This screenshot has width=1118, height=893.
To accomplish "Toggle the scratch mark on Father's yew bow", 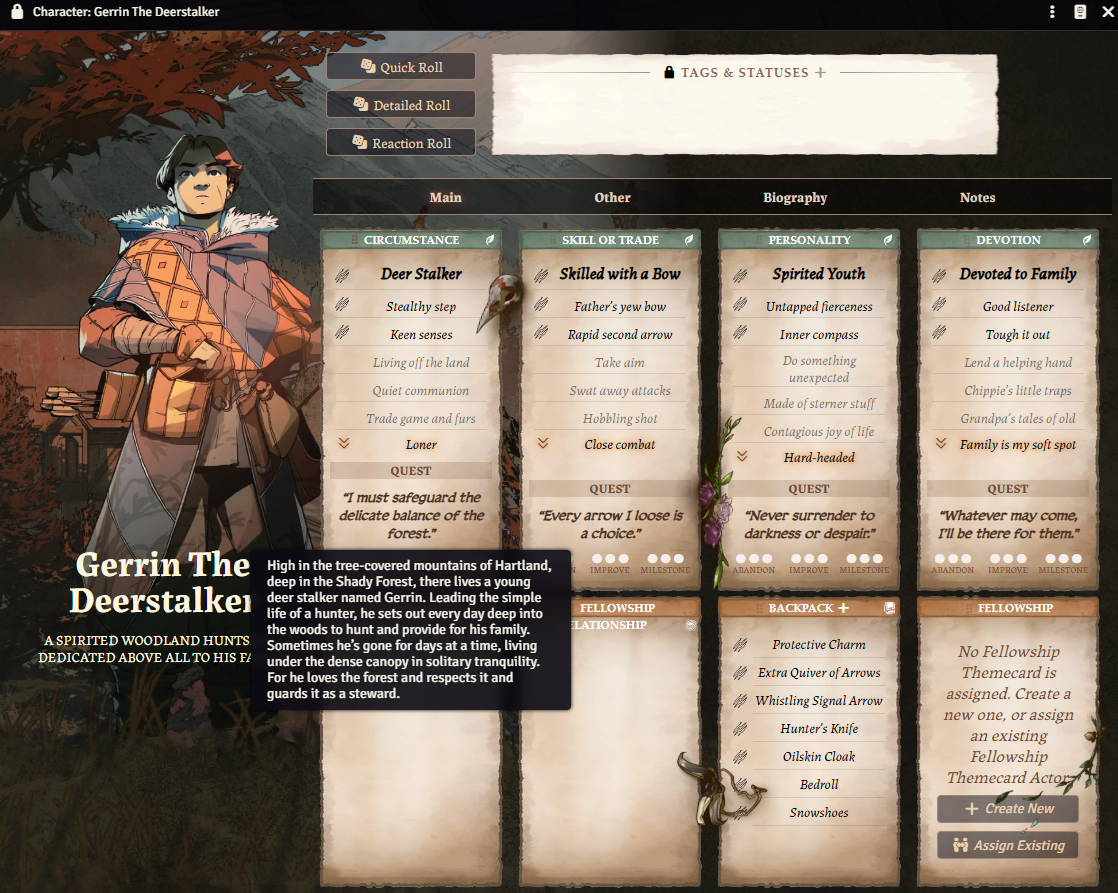I will [541, 305].
